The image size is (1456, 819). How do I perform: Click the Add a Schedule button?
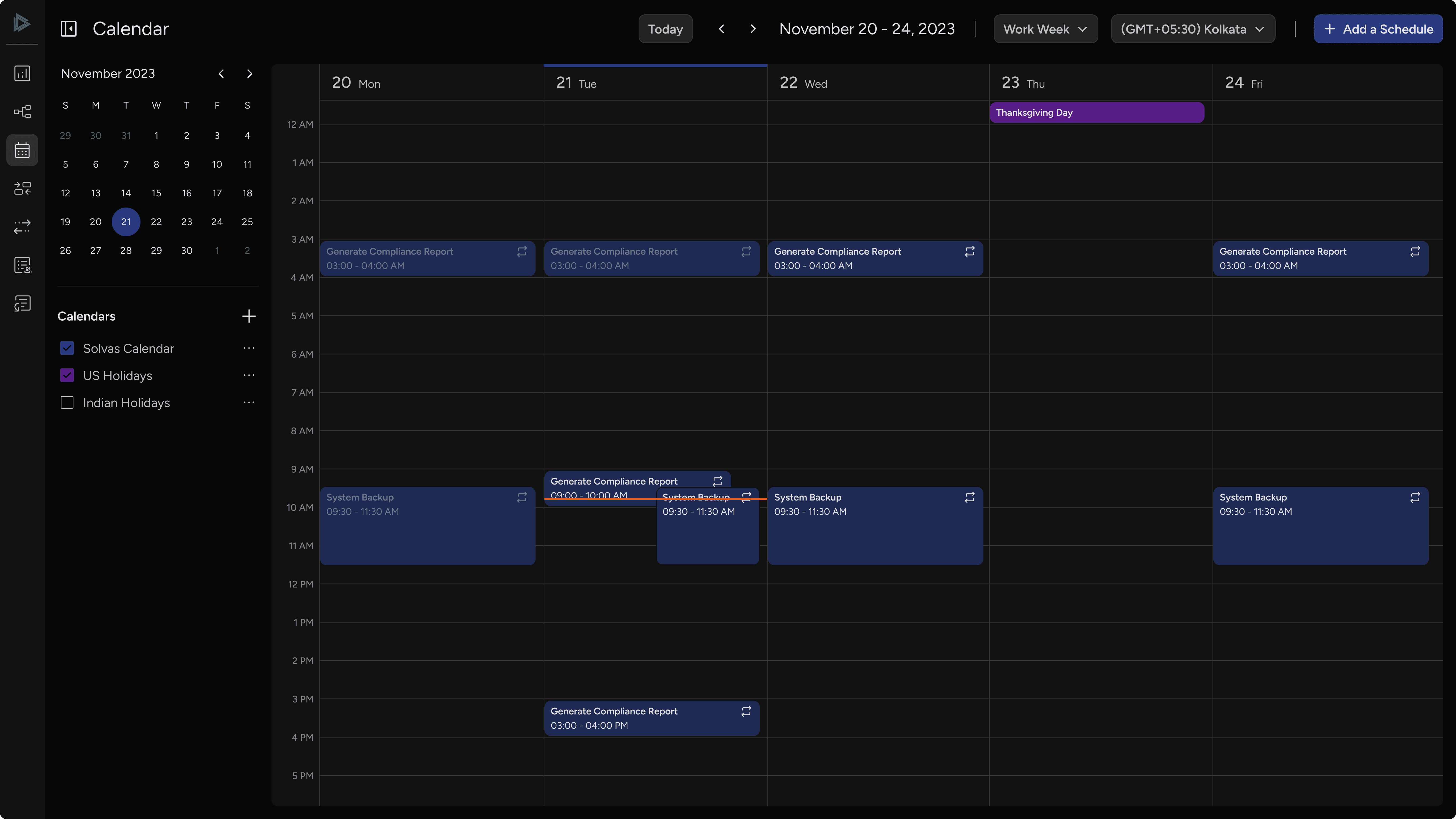pos(1379,28)
